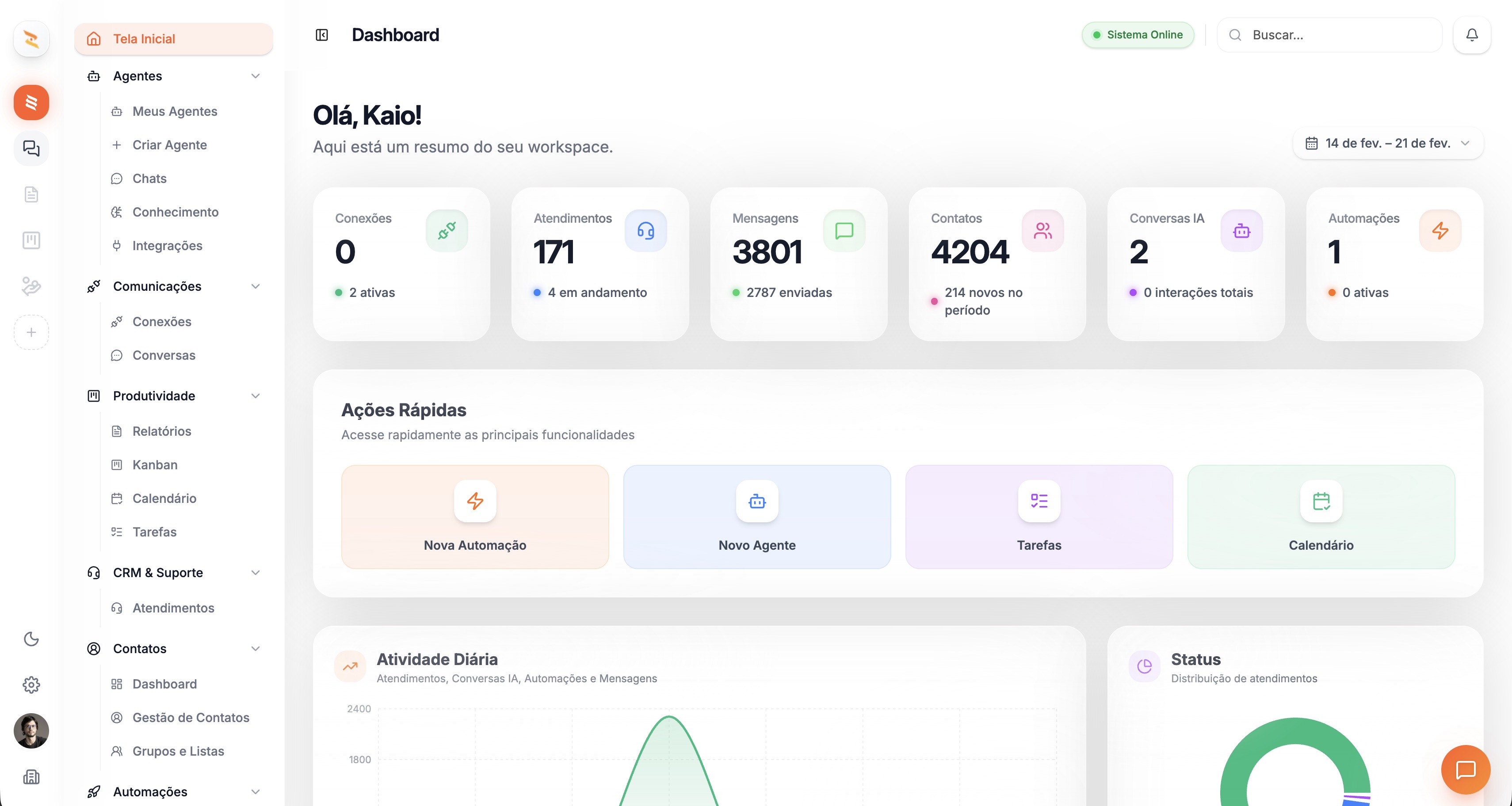Click the chat icon in left rail

coord(31,148)
